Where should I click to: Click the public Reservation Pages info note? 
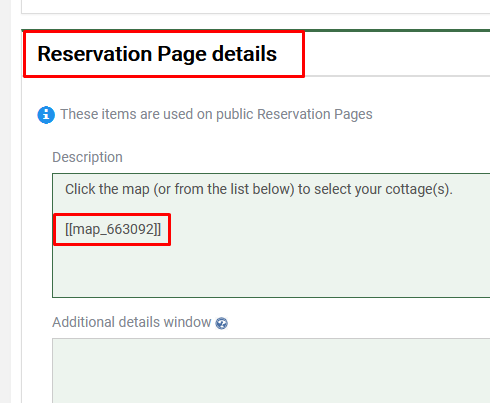(x=216, y=114)
